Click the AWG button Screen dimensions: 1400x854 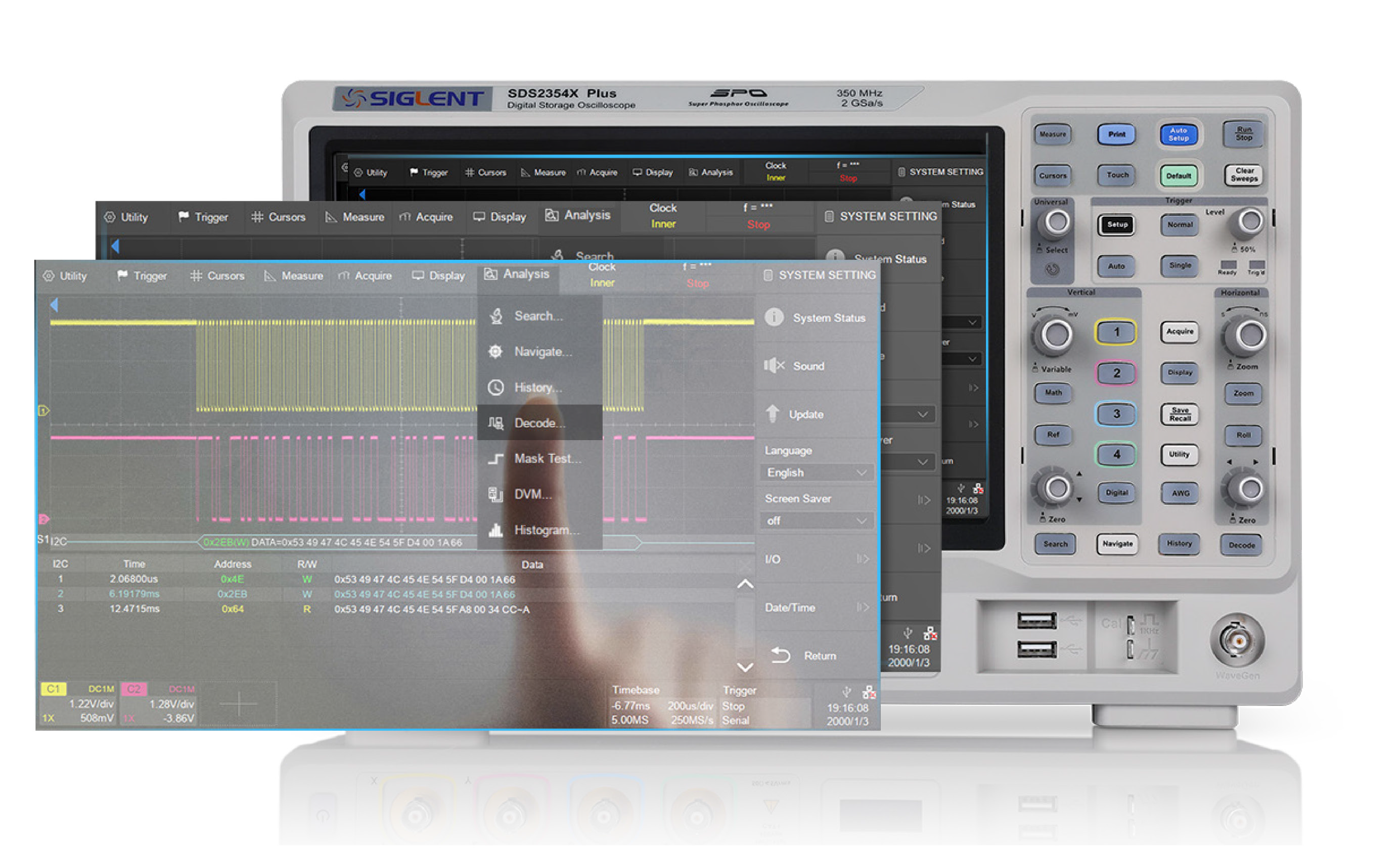click(x=1180, y=493)
